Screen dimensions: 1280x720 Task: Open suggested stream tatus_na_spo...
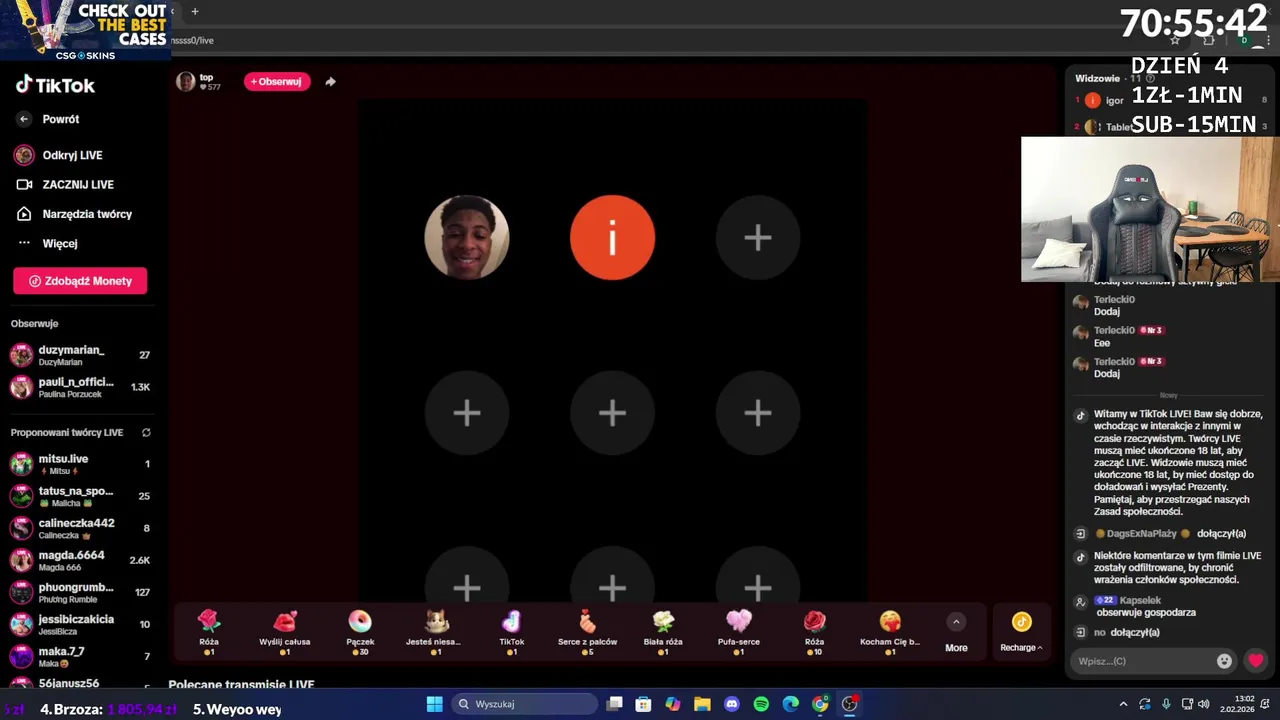(x=80, y=496)
